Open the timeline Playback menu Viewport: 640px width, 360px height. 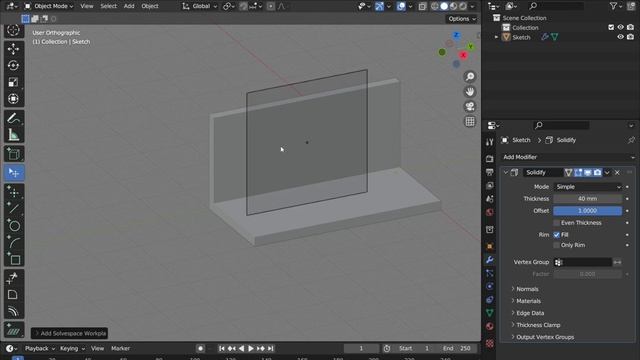39,349
